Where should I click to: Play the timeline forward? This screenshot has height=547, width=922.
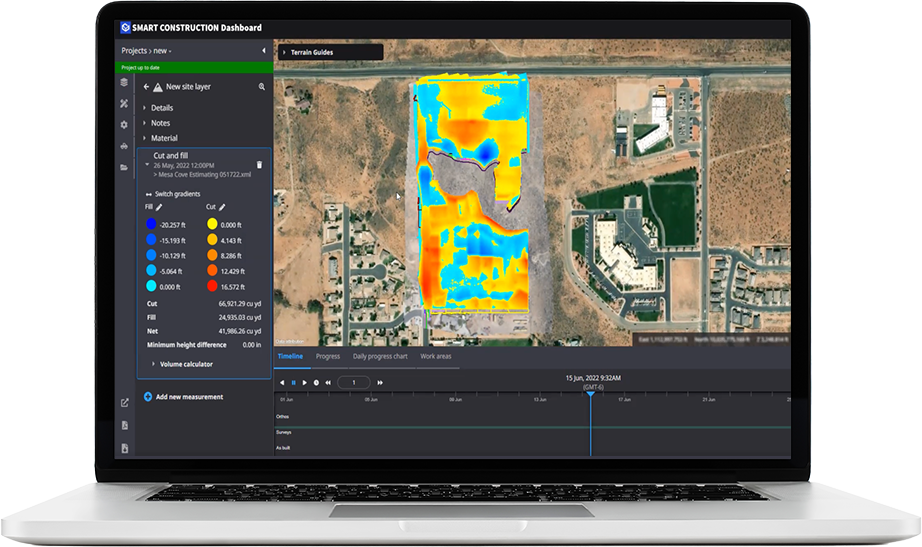[x=305, y=383]
